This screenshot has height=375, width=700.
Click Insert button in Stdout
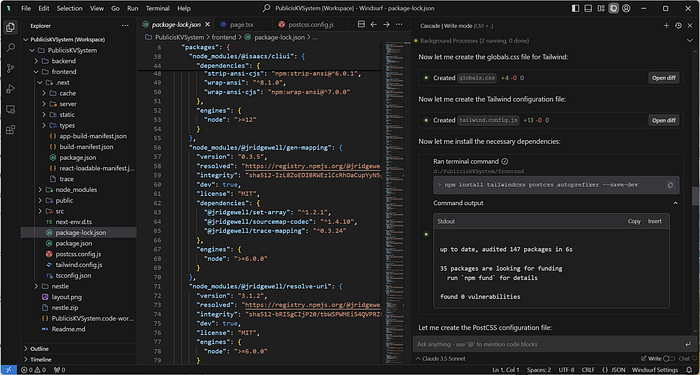(655, 221)
